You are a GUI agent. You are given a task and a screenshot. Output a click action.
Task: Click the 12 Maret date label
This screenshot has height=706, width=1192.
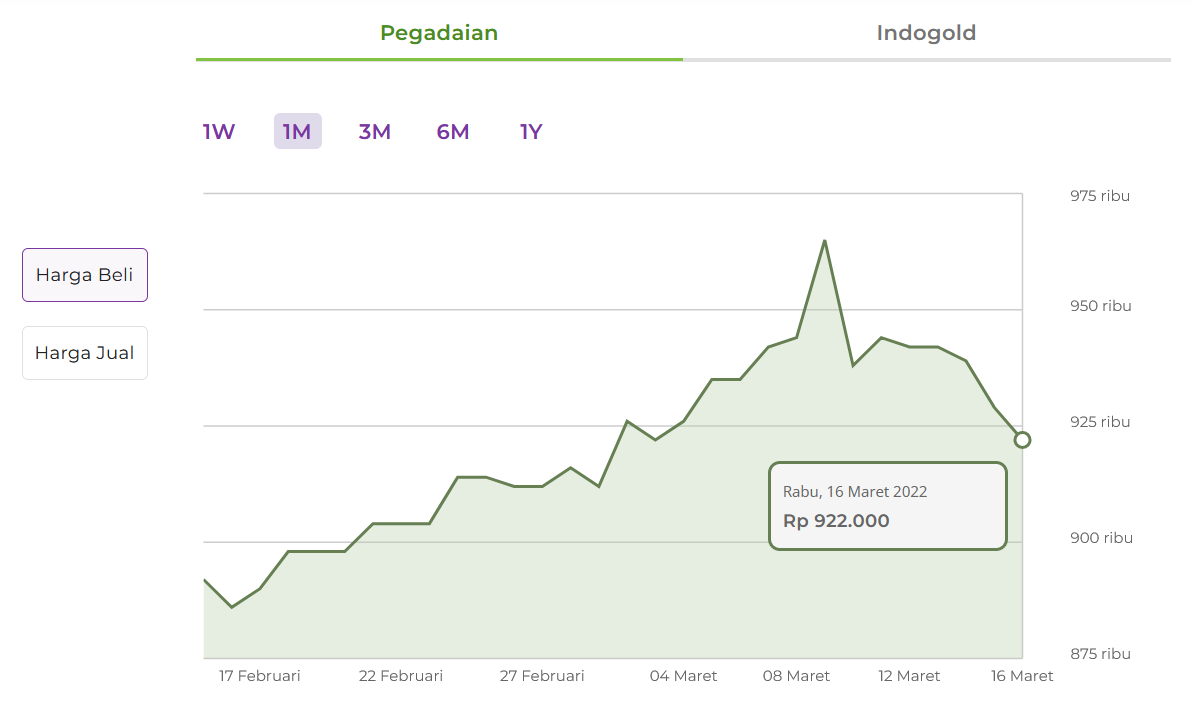pyautogui.click(x=909, y=676)
